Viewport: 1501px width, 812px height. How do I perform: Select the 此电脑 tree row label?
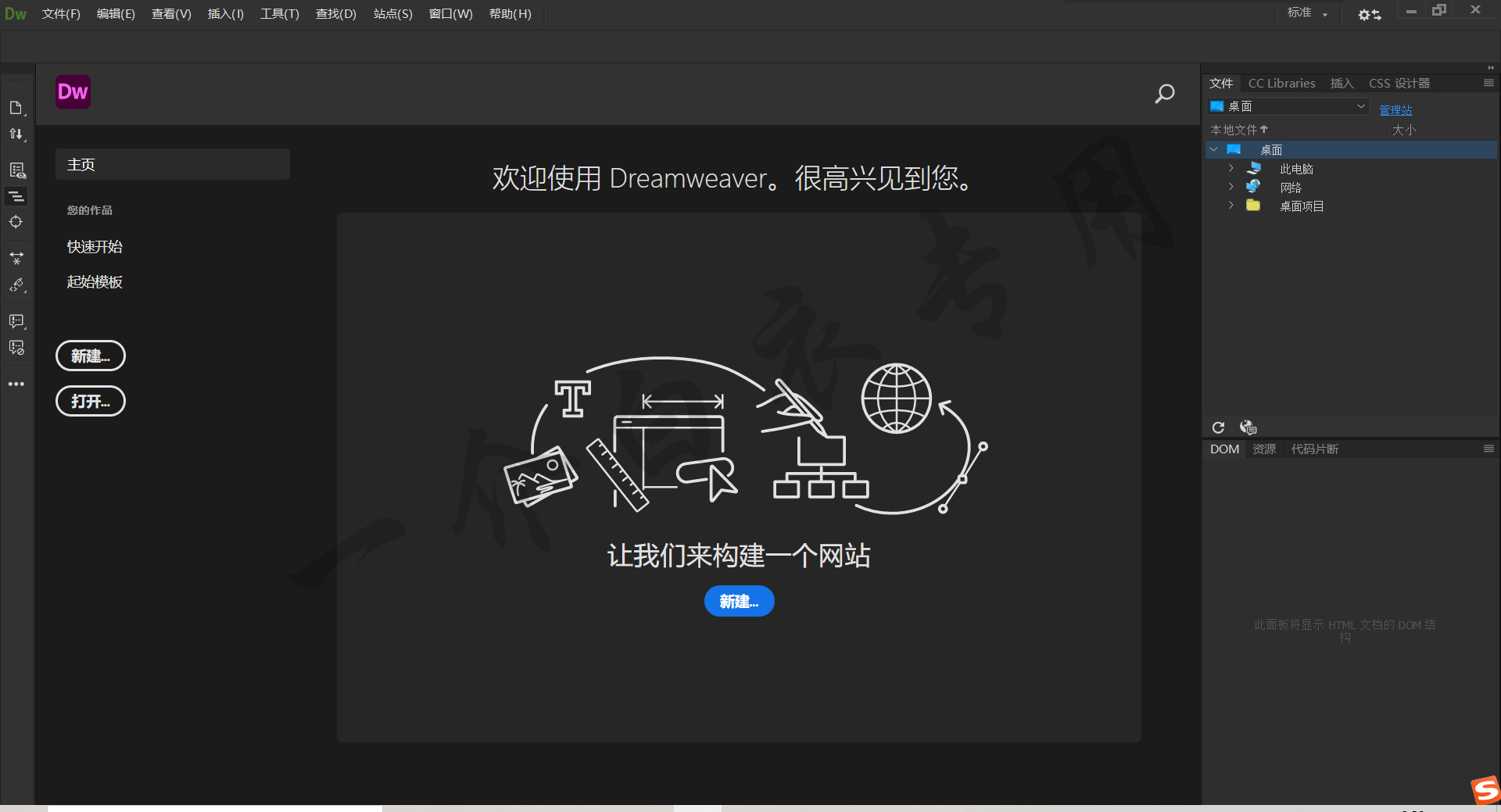1296,169
